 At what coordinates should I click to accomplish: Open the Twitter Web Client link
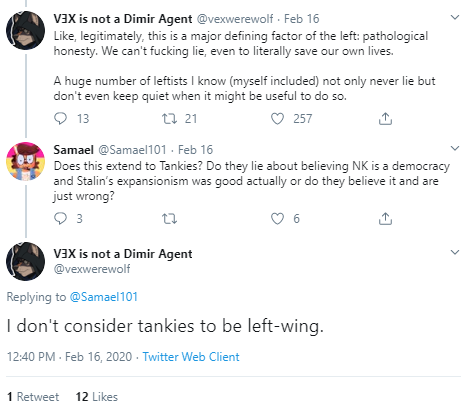tap(191, 357)
